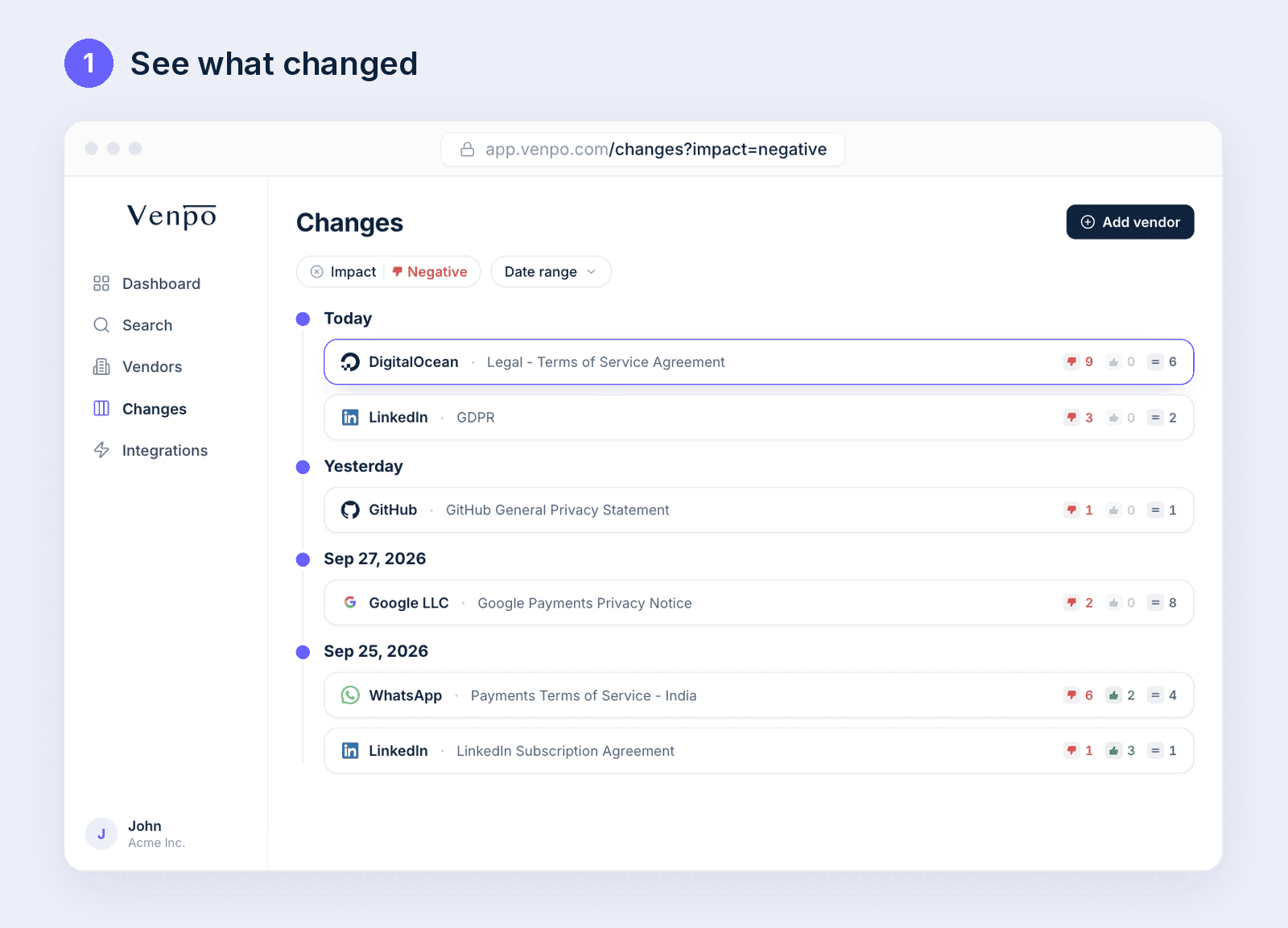Open the Date range dropdown
The image size is (1288, 928).
pos(551,272)
